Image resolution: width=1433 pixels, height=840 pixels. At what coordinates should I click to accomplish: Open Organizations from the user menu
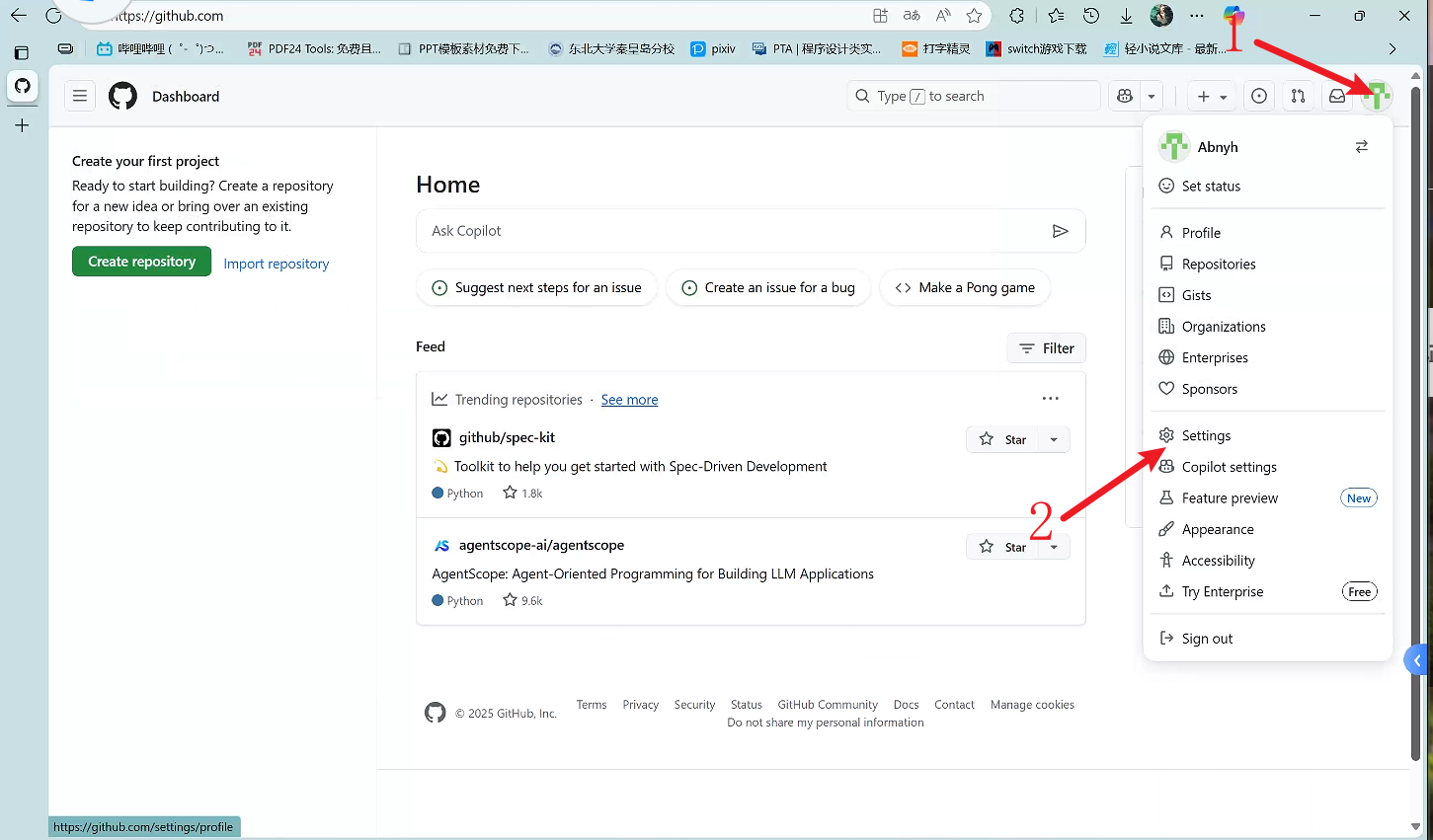coord(1268,327)
